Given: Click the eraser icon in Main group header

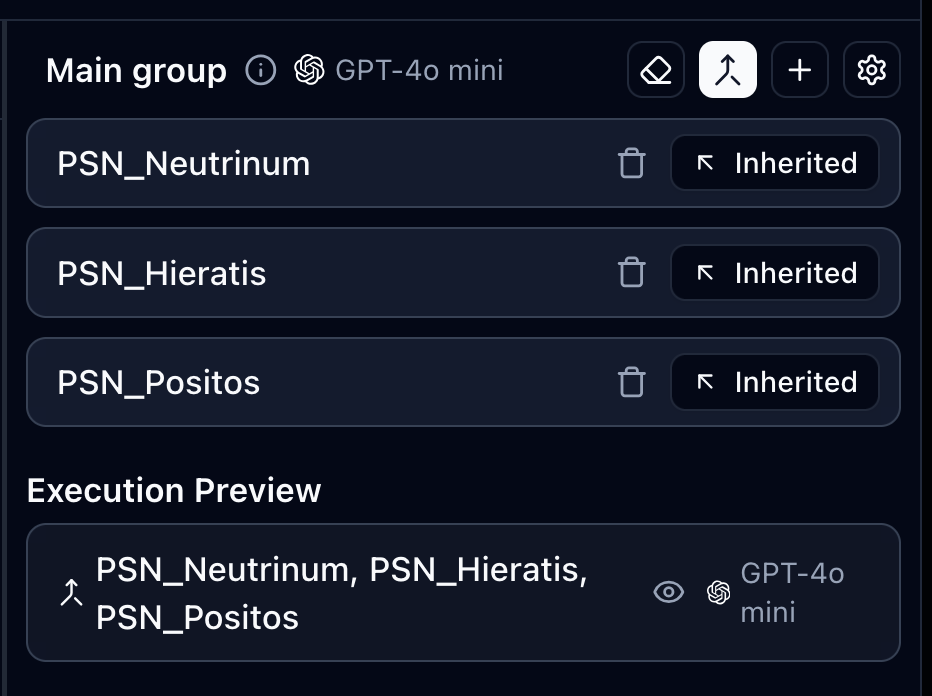Looking at the screenshot, I should point(656,70).
